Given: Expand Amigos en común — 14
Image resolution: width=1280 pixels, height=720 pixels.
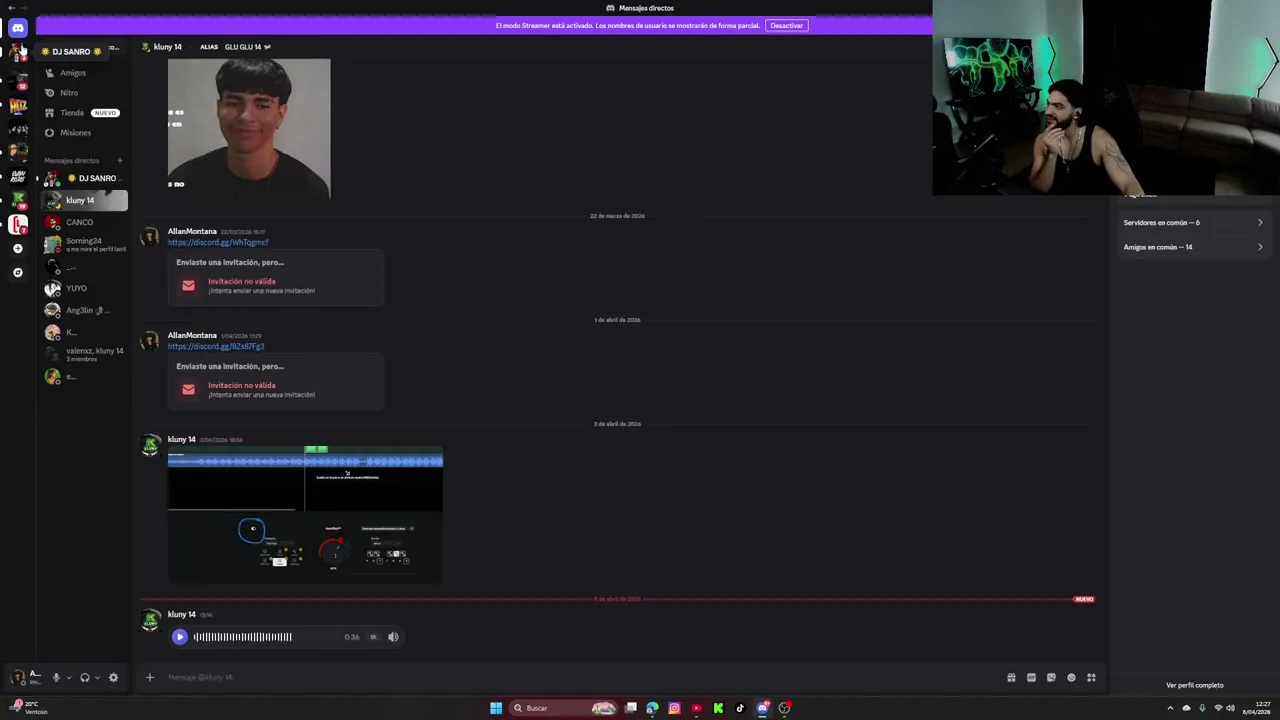Looking at the screenshot, I should click(x=1193, y=247).
